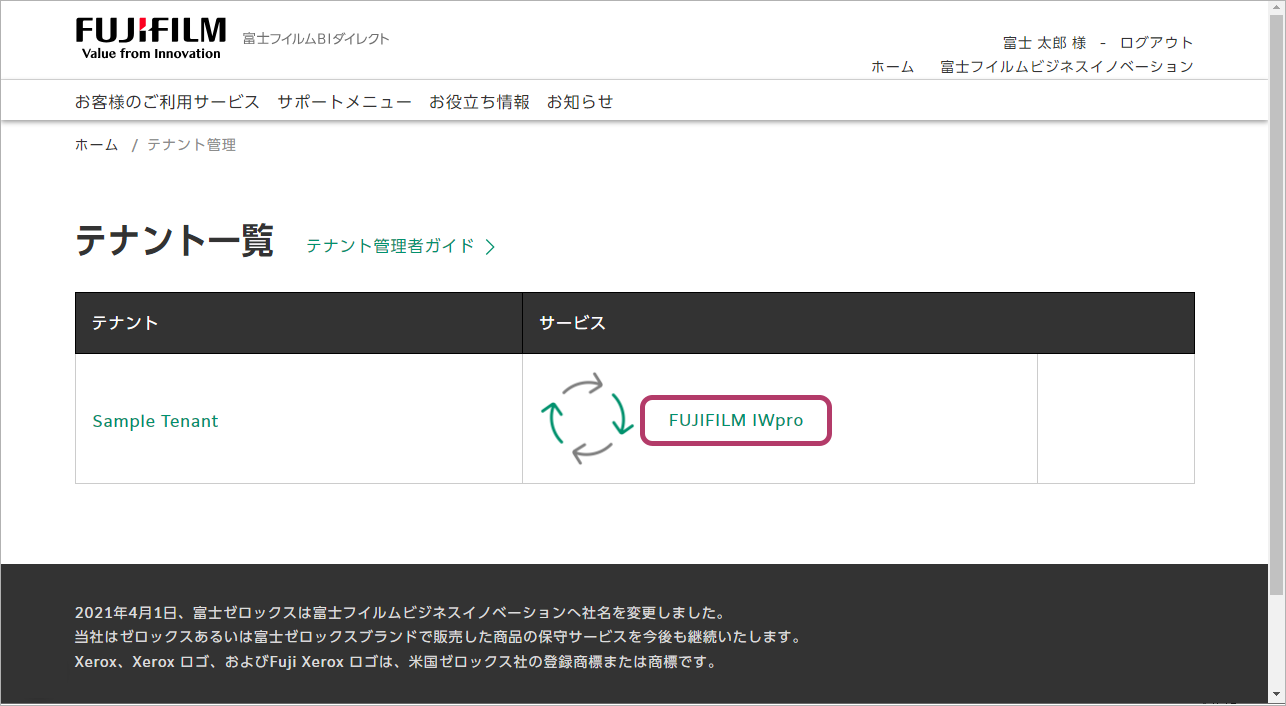Open the お役立ち情報 menu

(x=479, y=102)
